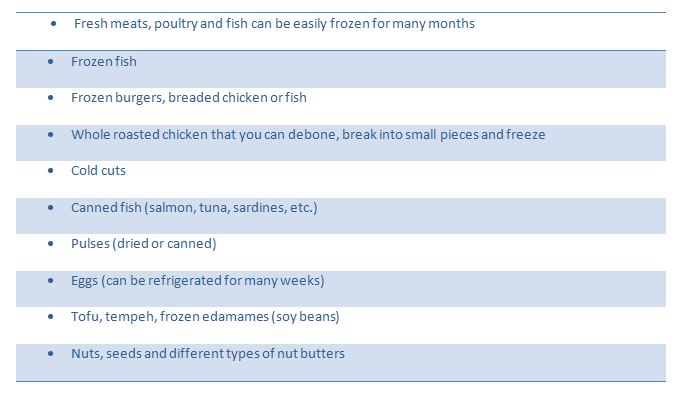Click the 'Canned fish (salmon, tuna, sardines, etc.)' text
The width and height of the screenshot is (685, 397).
pos(194,207)
